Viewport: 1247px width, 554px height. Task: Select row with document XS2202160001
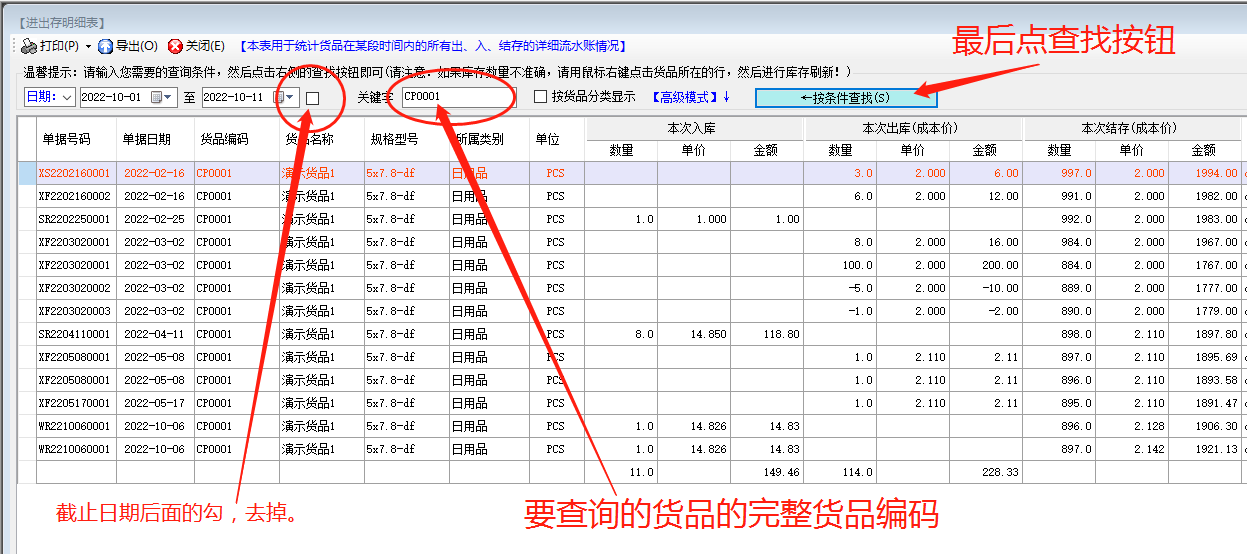pyautogui.click(x=75, y=173)
